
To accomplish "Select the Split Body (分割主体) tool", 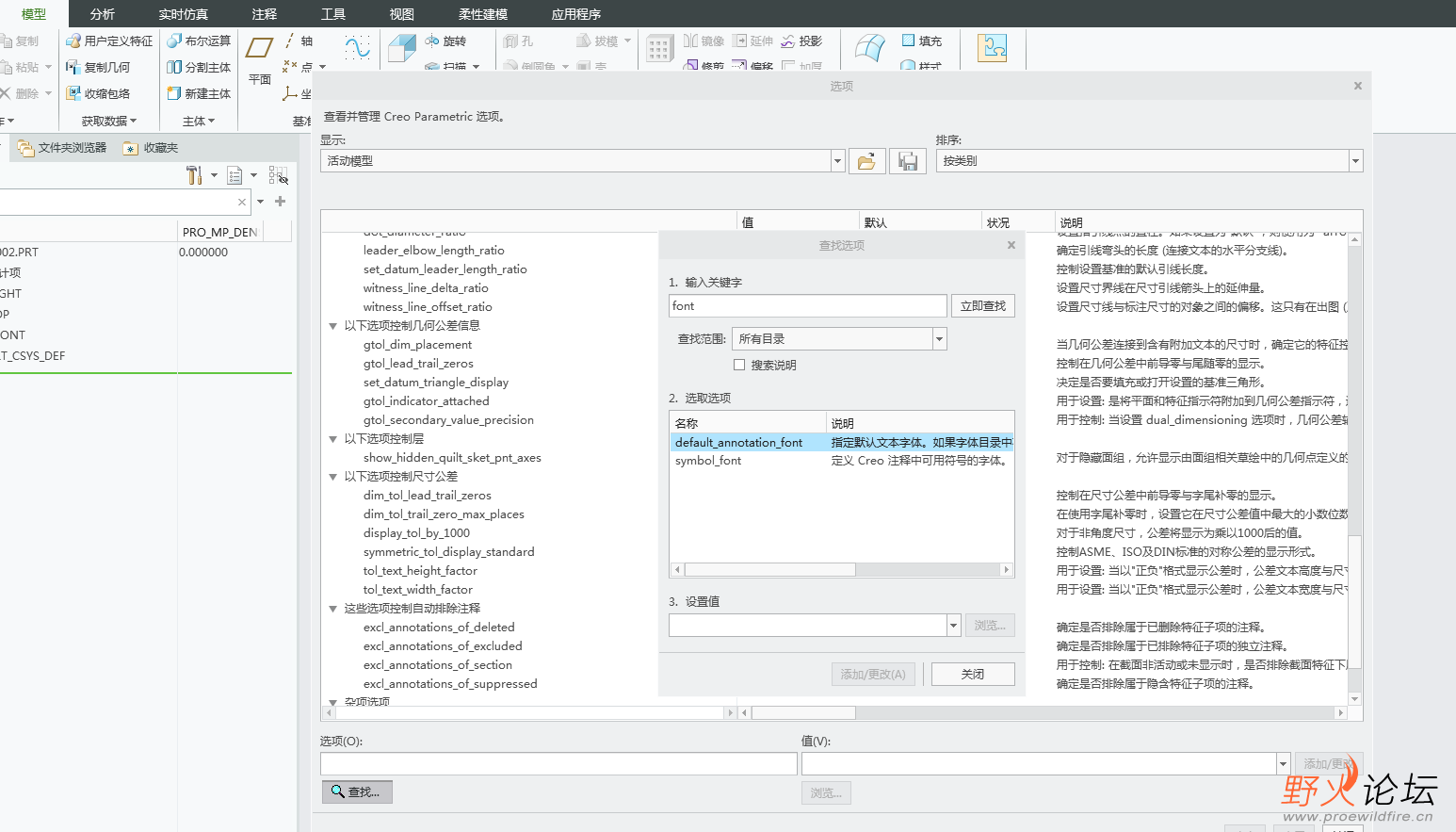I will pyautogui.click(x=199, y=67).
